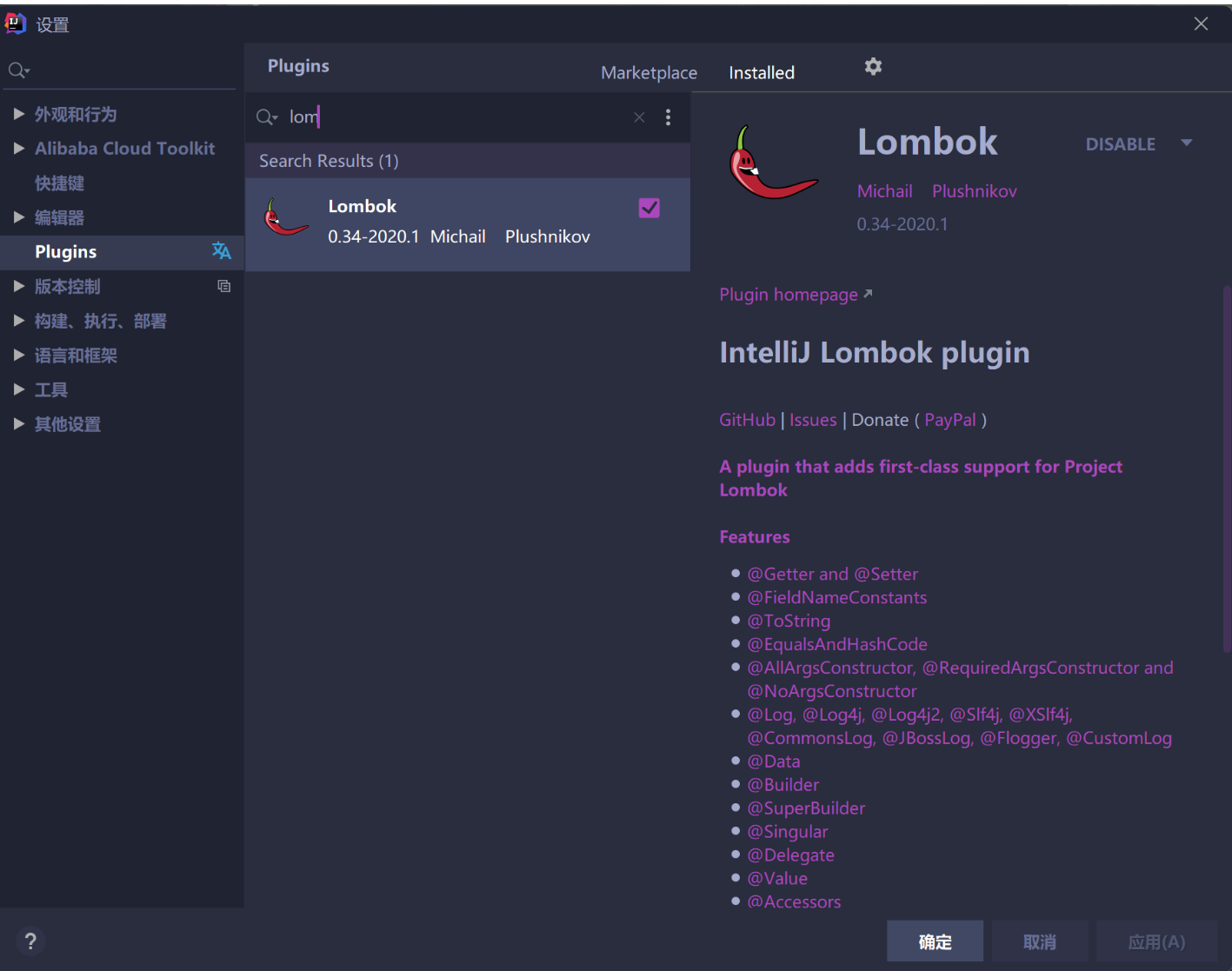Click the Plushnikov author link
Image resolution: width=1232 pixels, height=971 pixels.
[974, 191]
